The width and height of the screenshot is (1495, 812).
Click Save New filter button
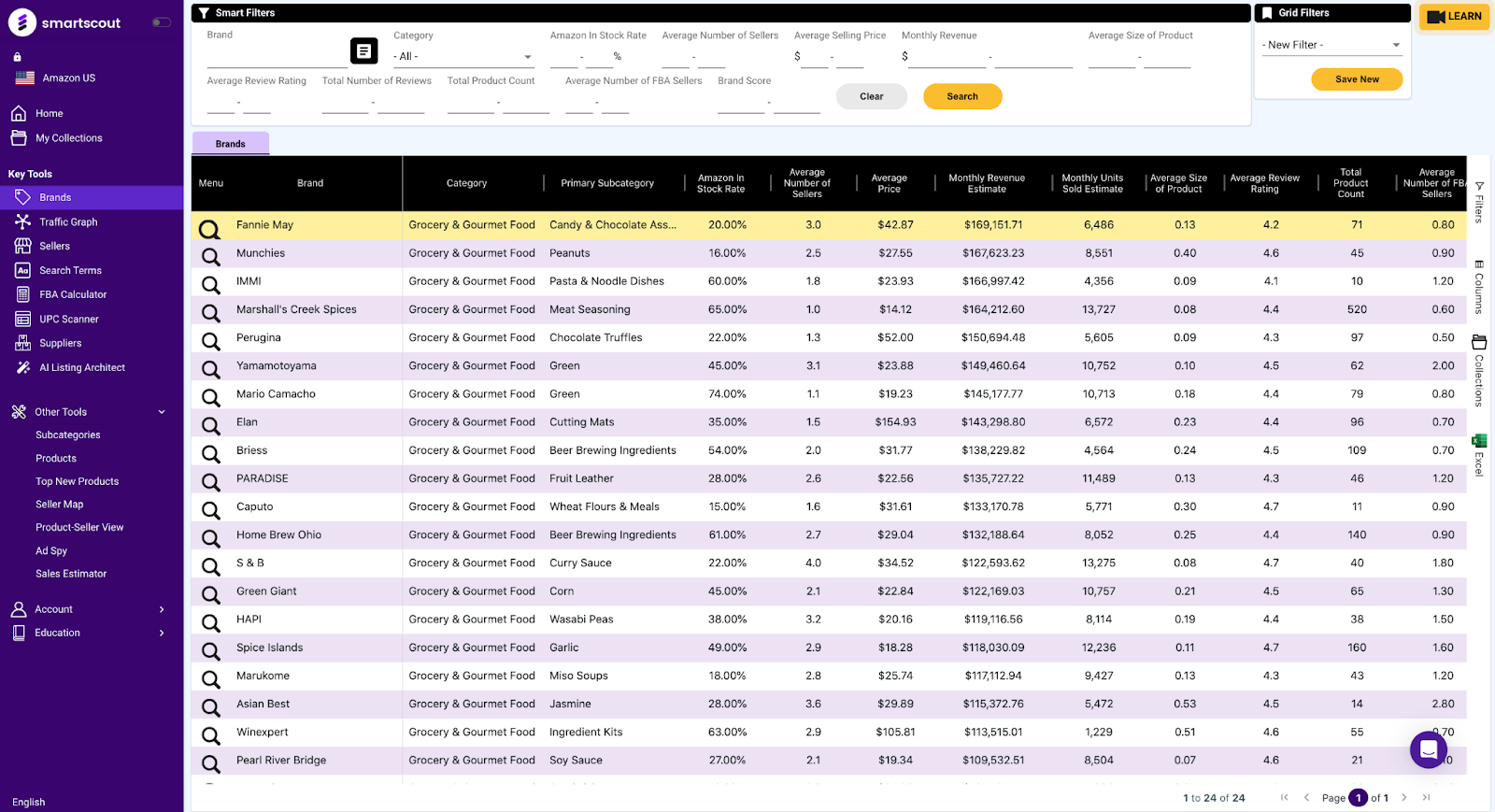tap(1357, 79)
